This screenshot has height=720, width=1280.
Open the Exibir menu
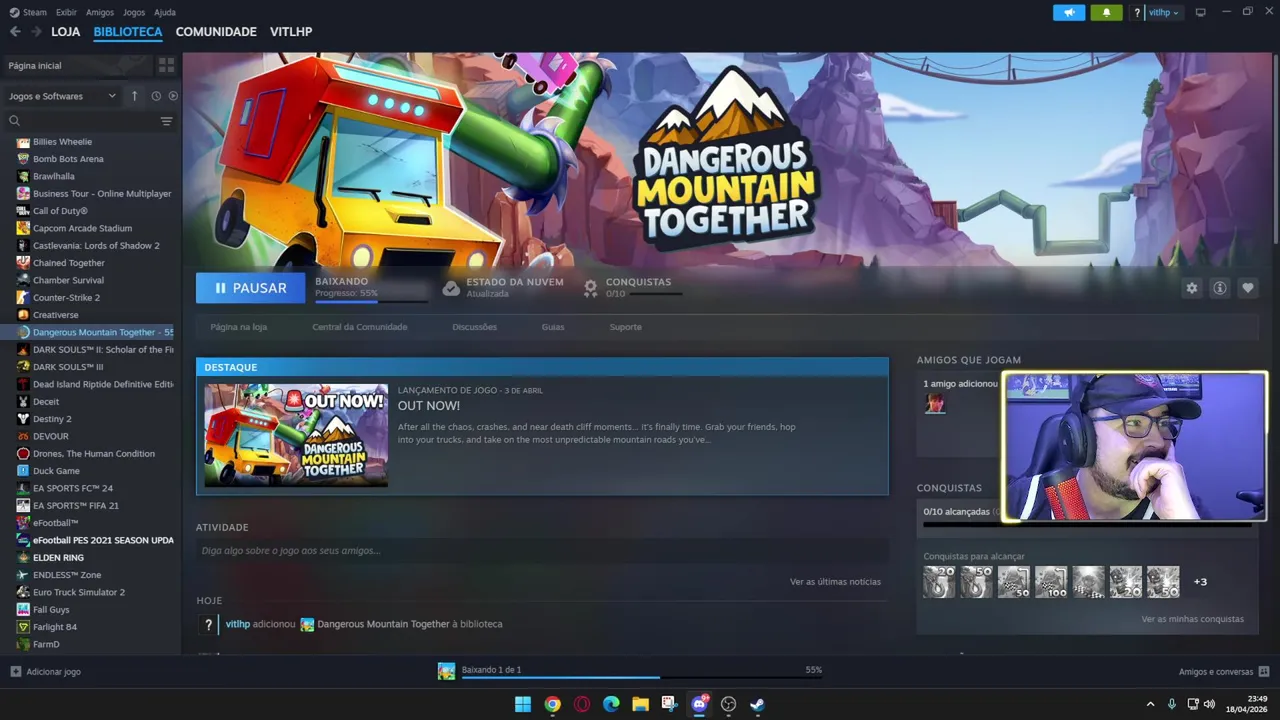(x=66, y=12)
